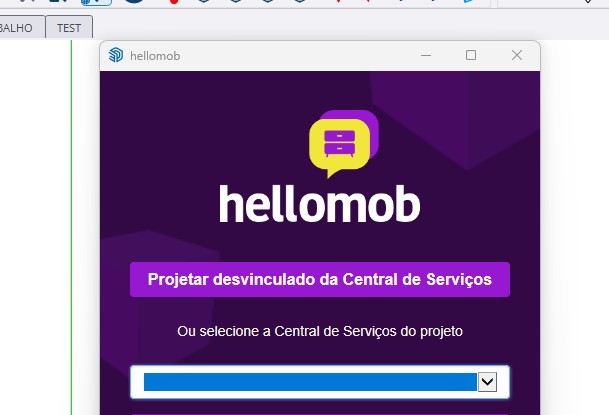Maximize the hellomob dialog window
Viewport: 609px width, 415px height.
(x=471, y=55)
